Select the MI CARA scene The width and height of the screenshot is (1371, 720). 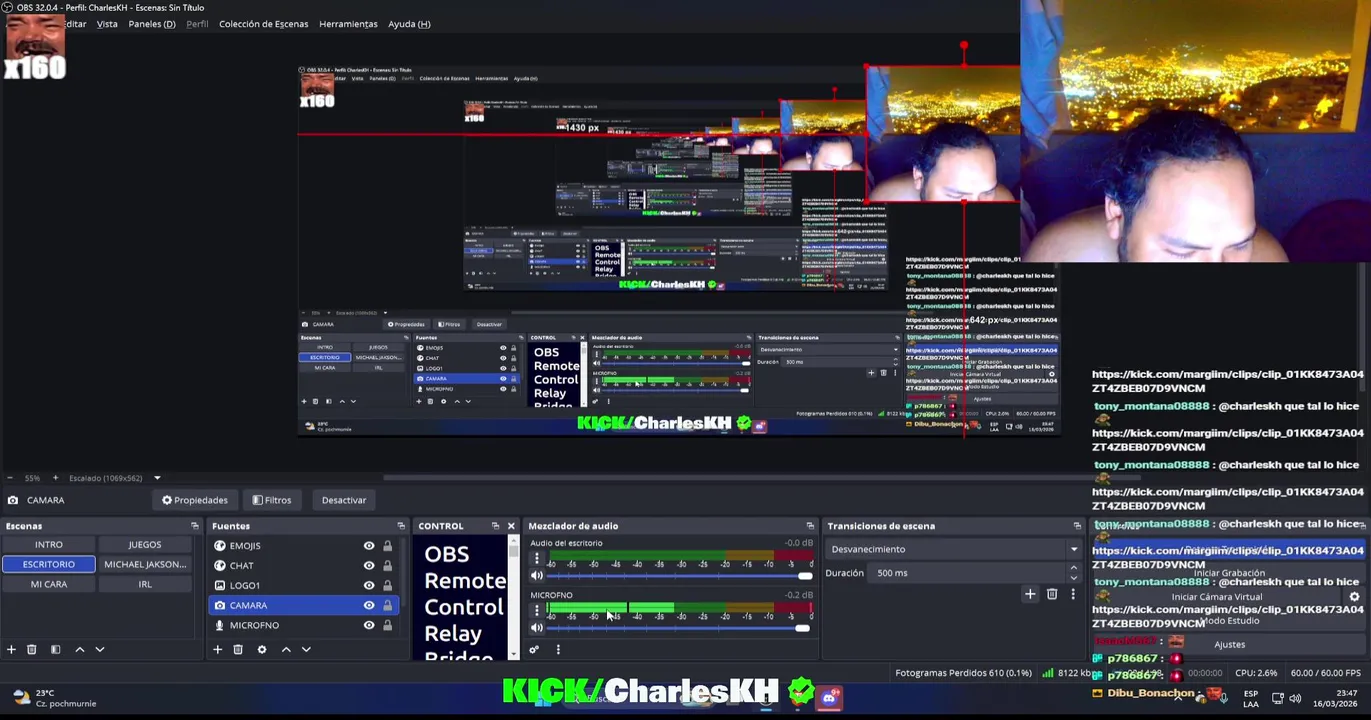(x=49, y=584)
